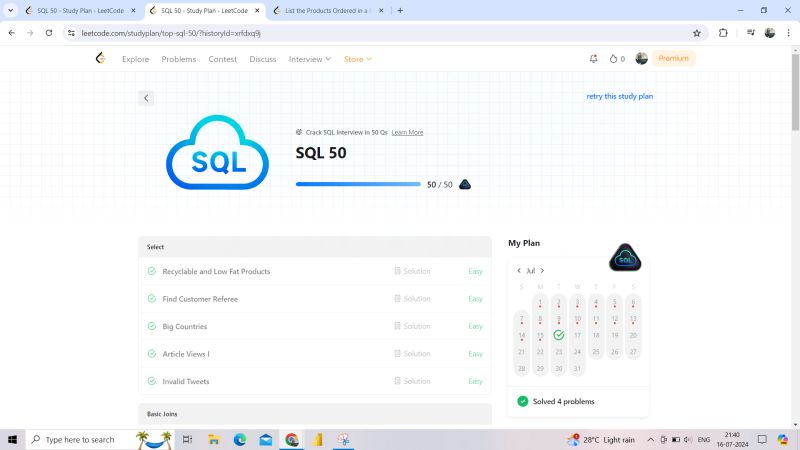Image resolution: width=800 pixels, height=450 pixels.
Task: Open Task View on the taskbar
Action: tap(187, 439)
